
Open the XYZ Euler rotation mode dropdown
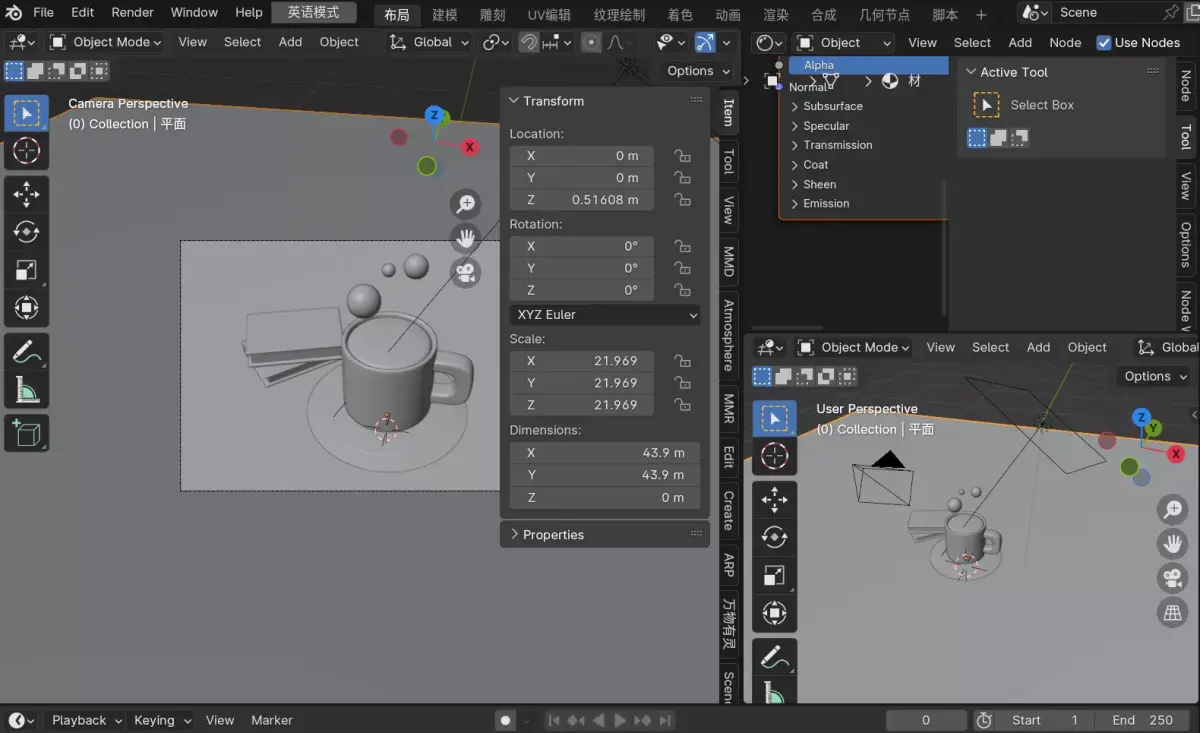click(x=605, y=314)
